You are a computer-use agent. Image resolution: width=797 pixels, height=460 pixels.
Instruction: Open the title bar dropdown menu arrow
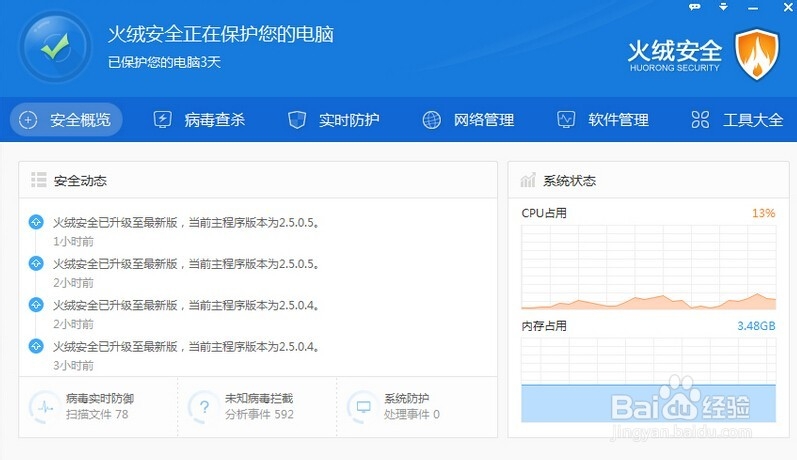coord(723,7)
